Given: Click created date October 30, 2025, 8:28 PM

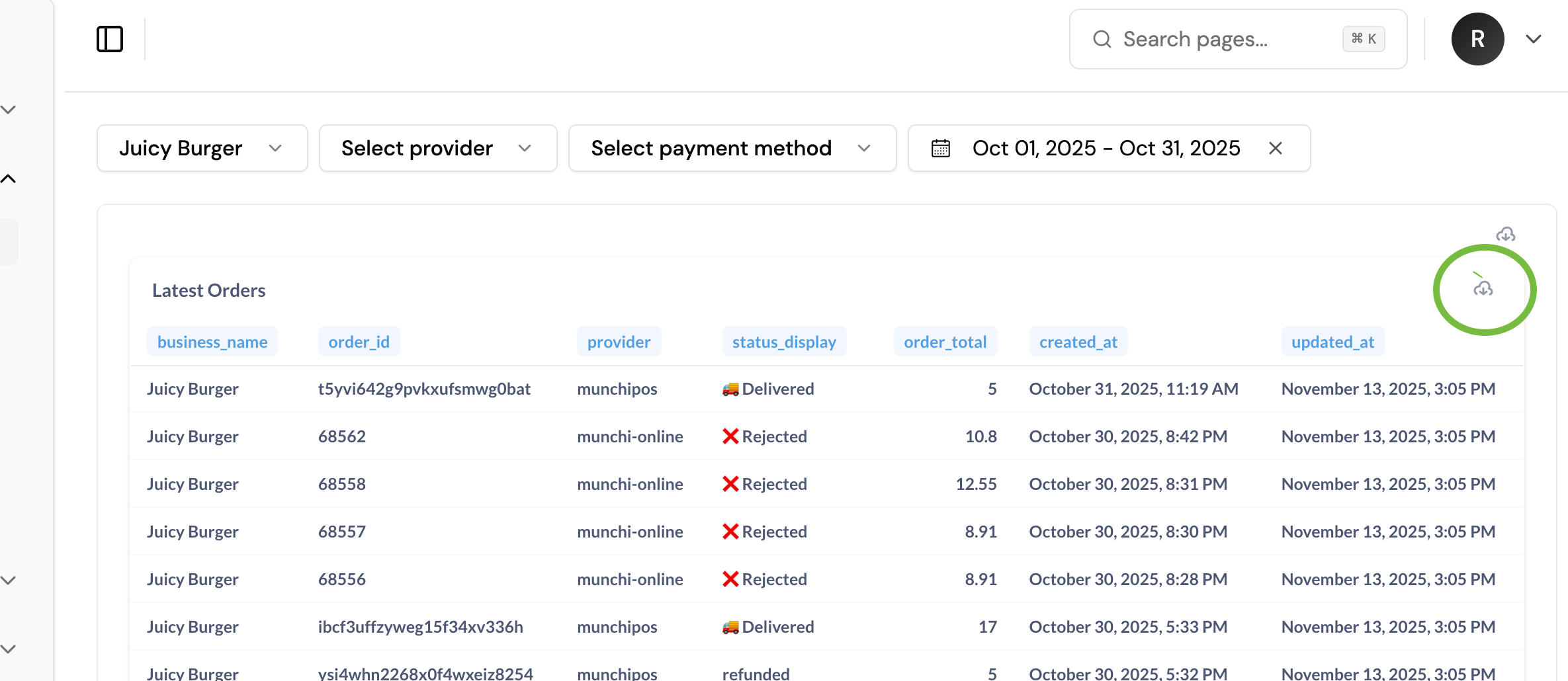Looking at the screenshot, I should (1128, 579).
